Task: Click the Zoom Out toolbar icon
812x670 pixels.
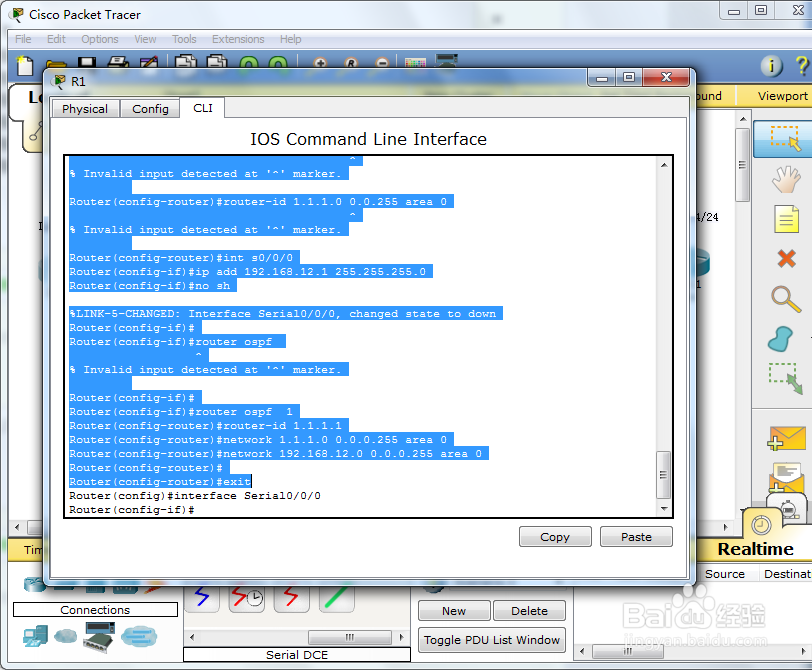Action: point(382,63)
